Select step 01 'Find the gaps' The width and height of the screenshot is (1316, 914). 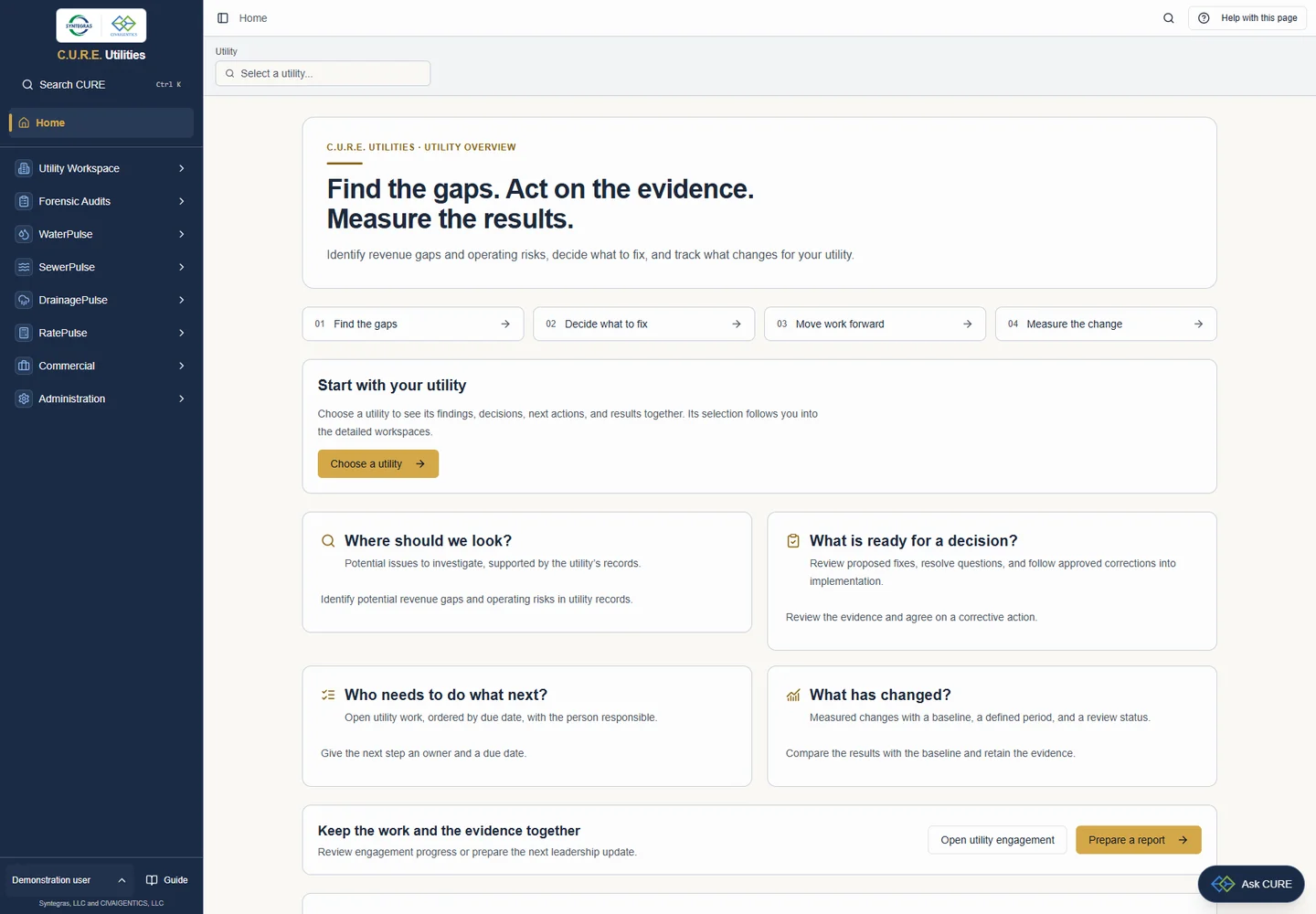(x=413, y=324)
